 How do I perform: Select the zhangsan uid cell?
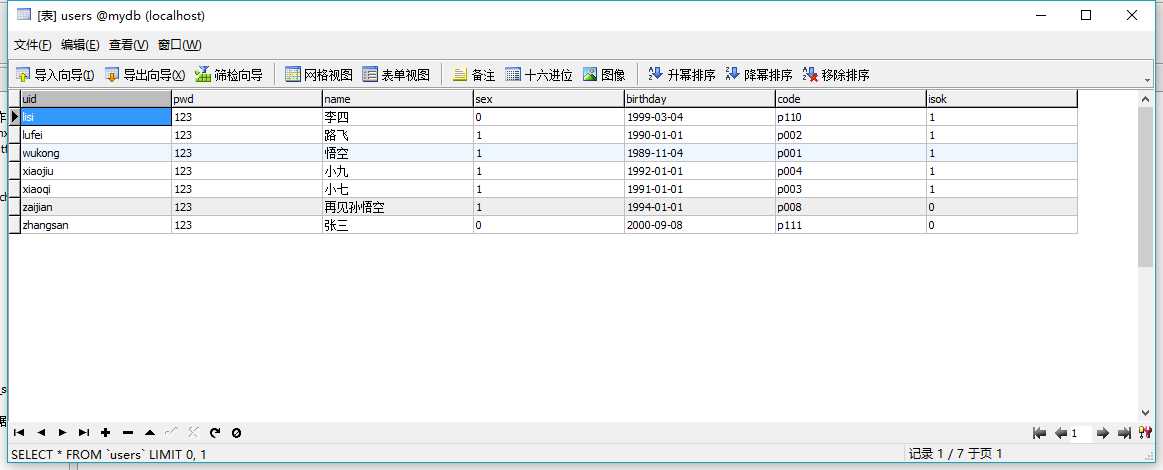[x=96, y=225]
